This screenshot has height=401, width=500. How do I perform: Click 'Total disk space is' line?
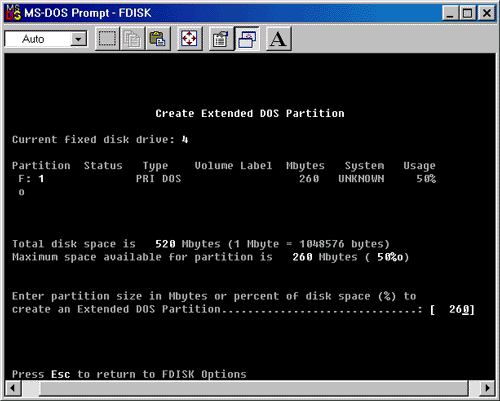pos(201,244)
